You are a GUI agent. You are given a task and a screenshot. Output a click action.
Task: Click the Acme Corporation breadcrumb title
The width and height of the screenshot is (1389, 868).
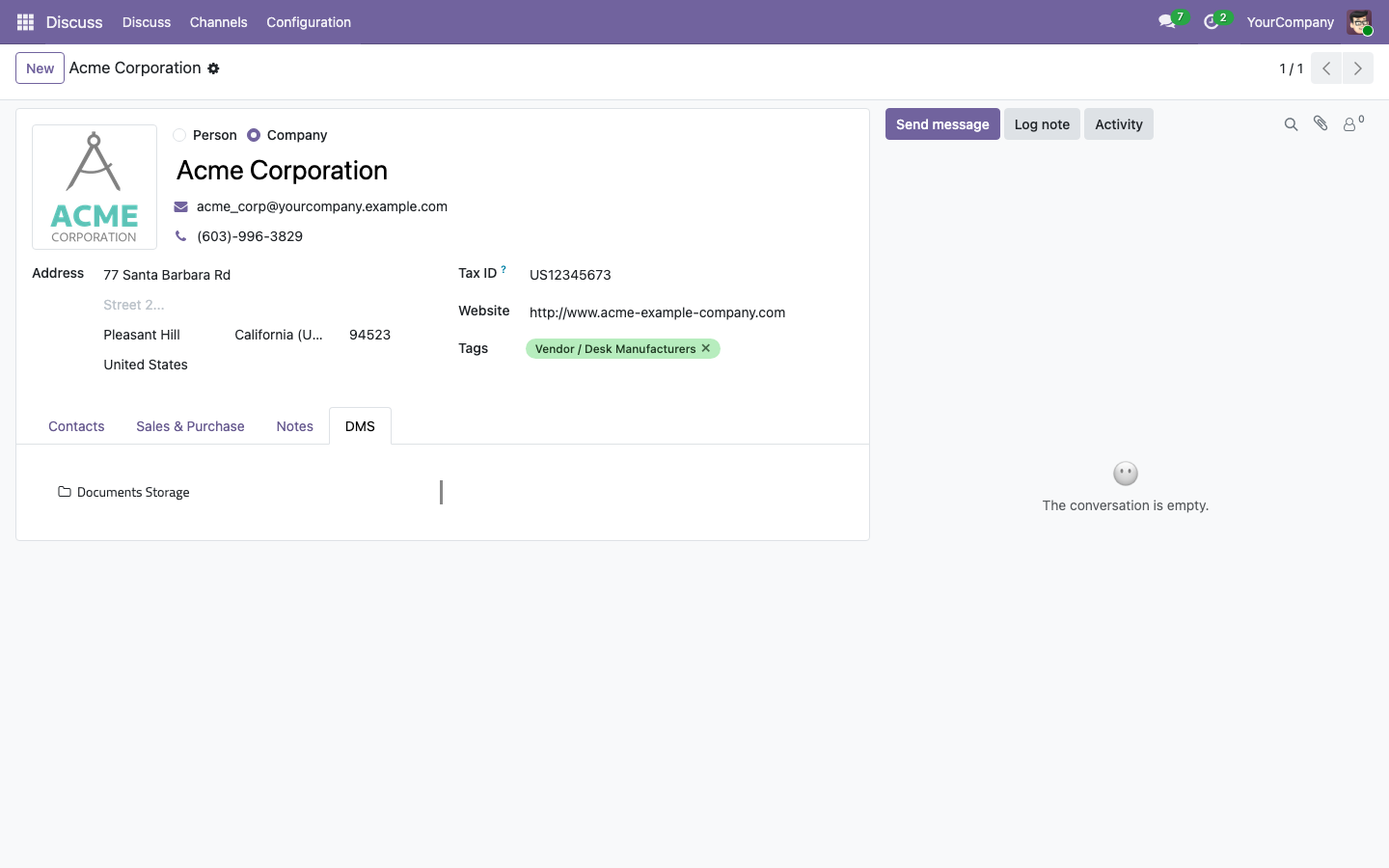click(x=135, y=68)
